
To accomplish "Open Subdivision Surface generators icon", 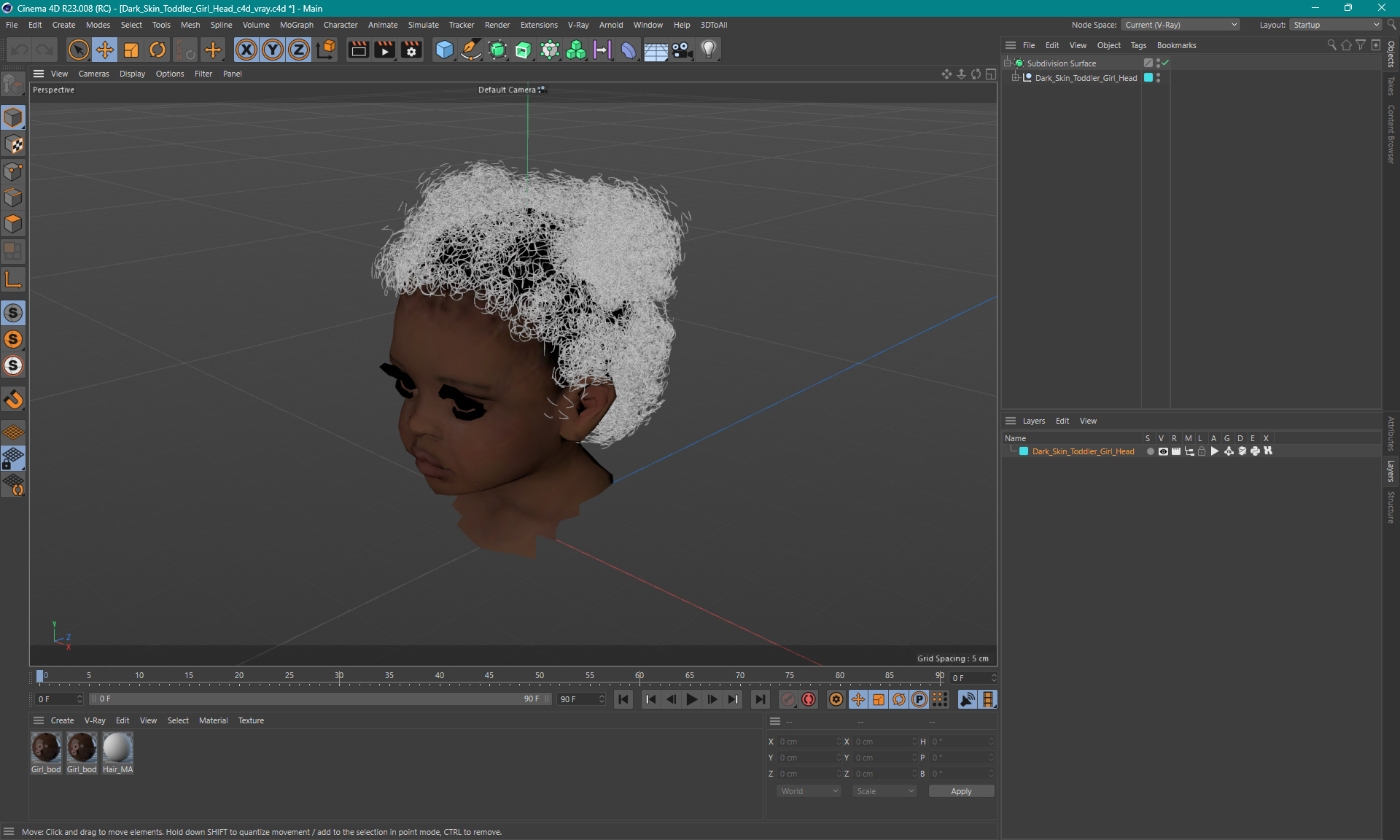I will tap(497, 50).
